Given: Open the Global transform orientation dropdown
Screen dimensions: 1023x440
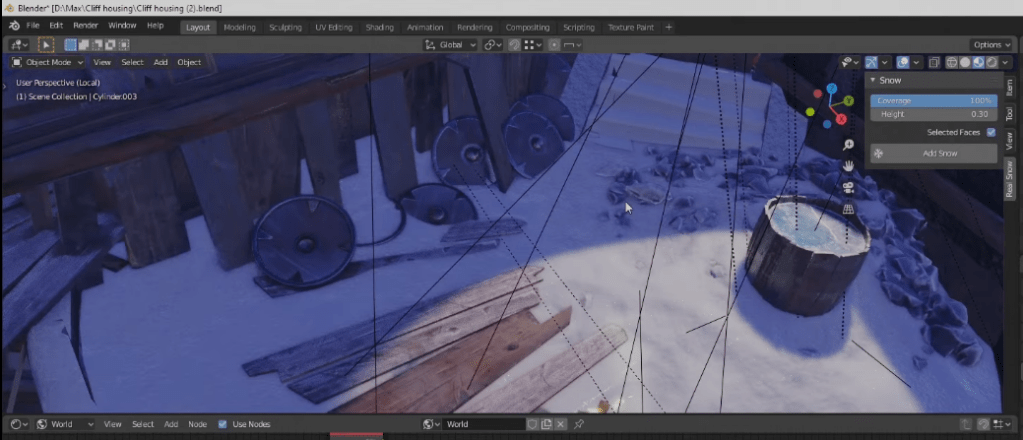Looking at the screenshot, I should [x=450, y=45].
